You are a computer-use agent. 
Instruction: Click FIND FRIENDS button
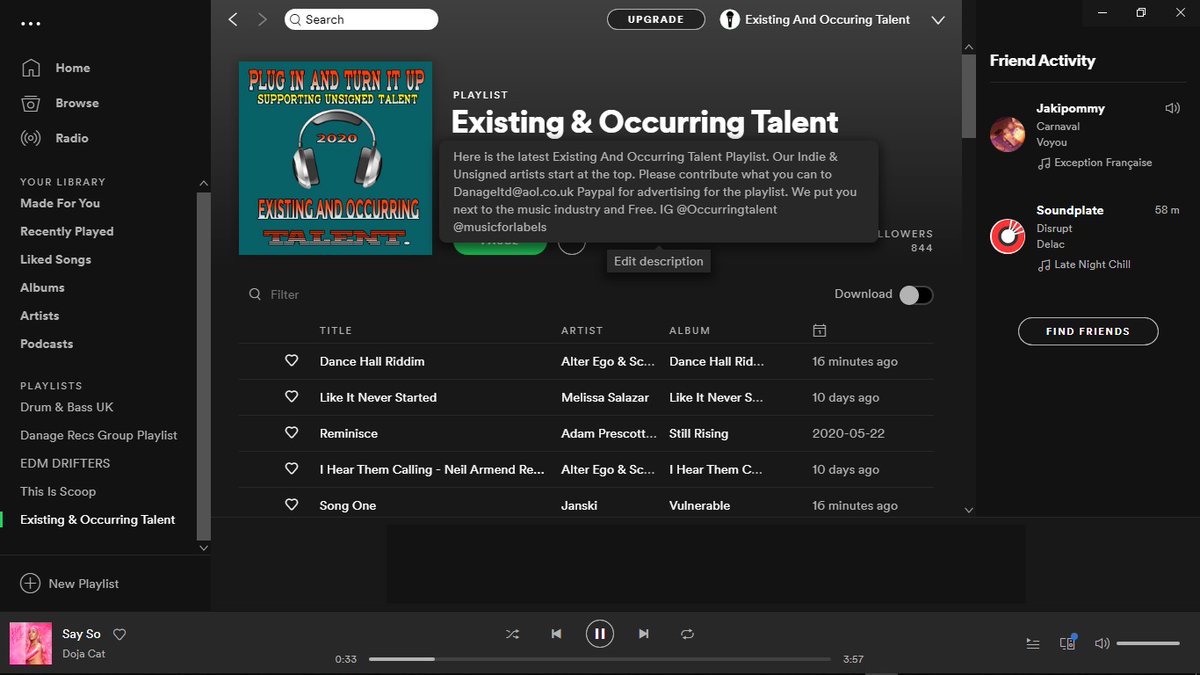point(1088,331)
